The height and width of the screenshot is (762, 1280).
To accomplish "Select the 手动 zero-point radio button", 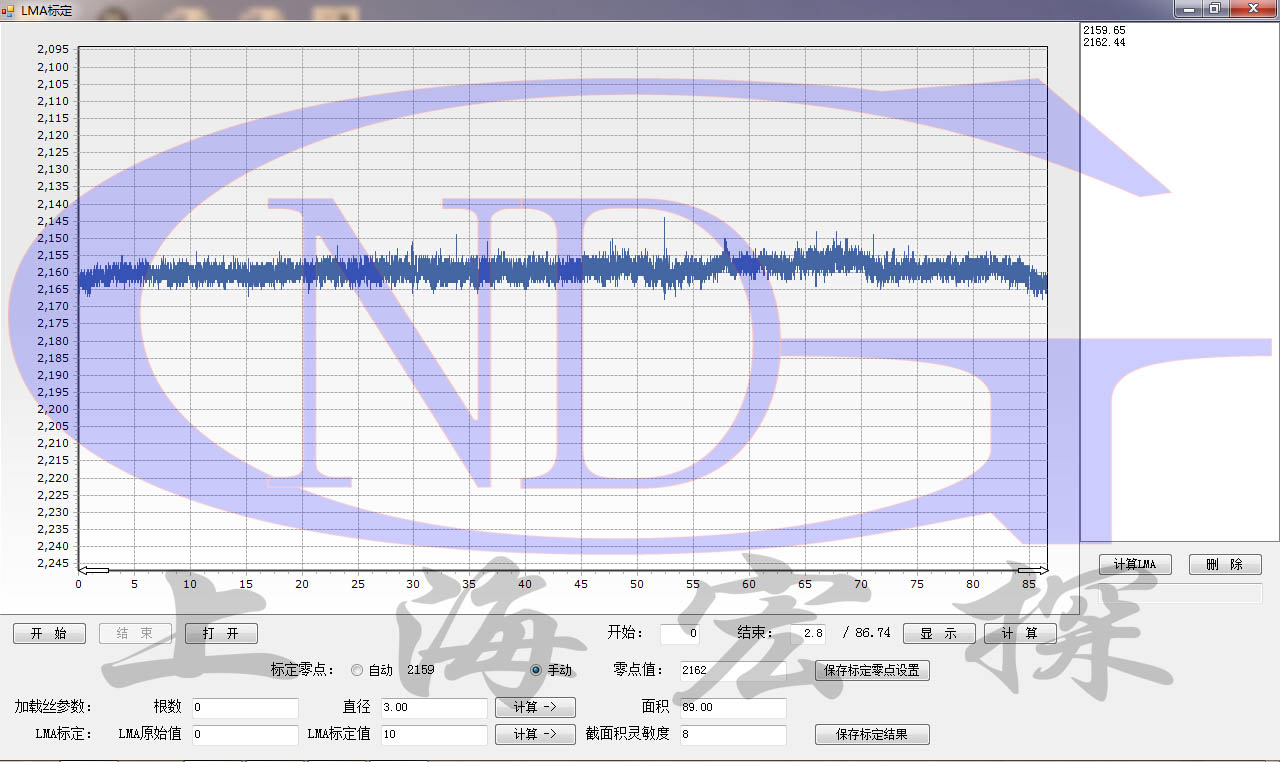I will coord(536,670).
